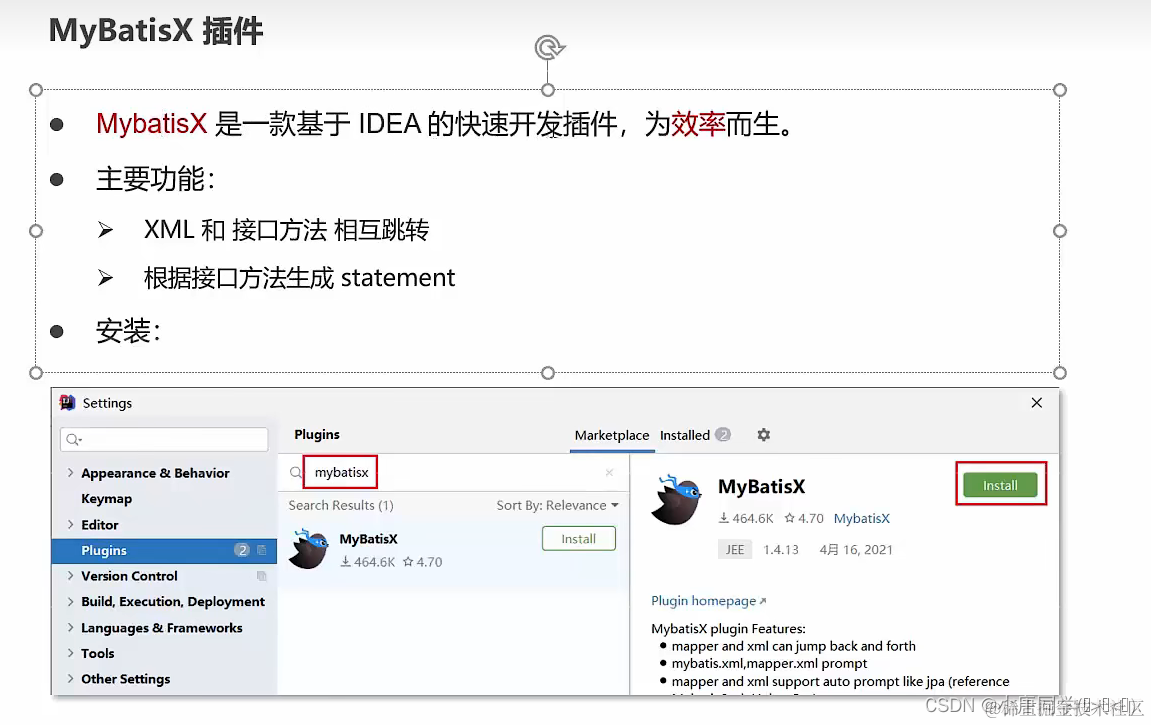This screenshot has width=1151, height=725.
Task: Click the rotate handle above the text box
Action: (549, 48)
